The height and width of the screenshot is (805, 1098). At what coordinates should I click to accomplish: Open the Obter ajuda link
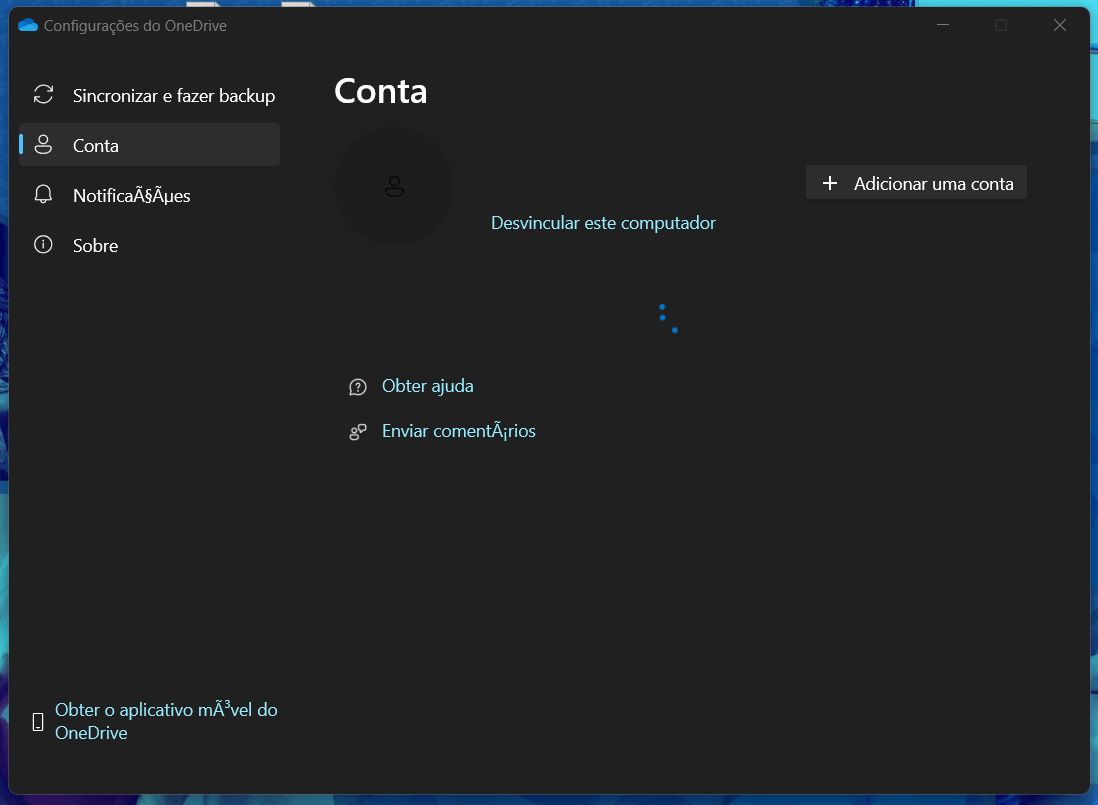pyautogui.click(x=427, y=386)
